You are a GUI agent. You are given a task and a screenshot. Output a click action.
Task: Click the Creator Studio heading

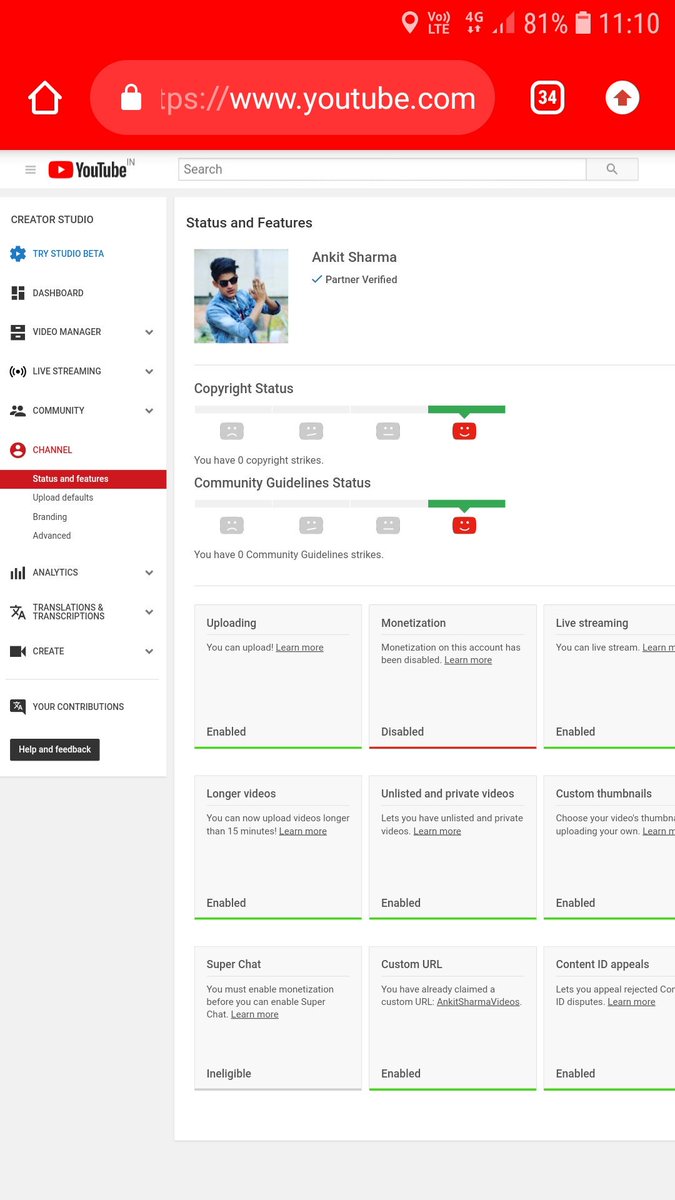(52, 220)
